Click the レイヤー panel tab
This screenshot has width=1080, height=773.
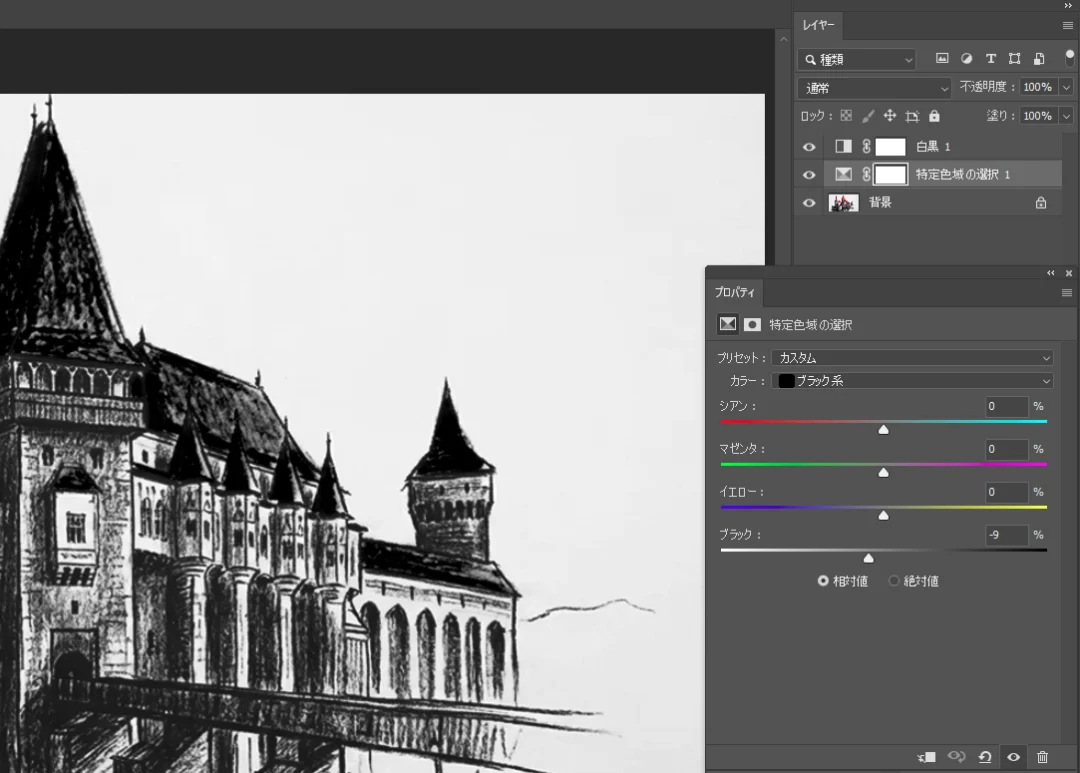(818, 25)
